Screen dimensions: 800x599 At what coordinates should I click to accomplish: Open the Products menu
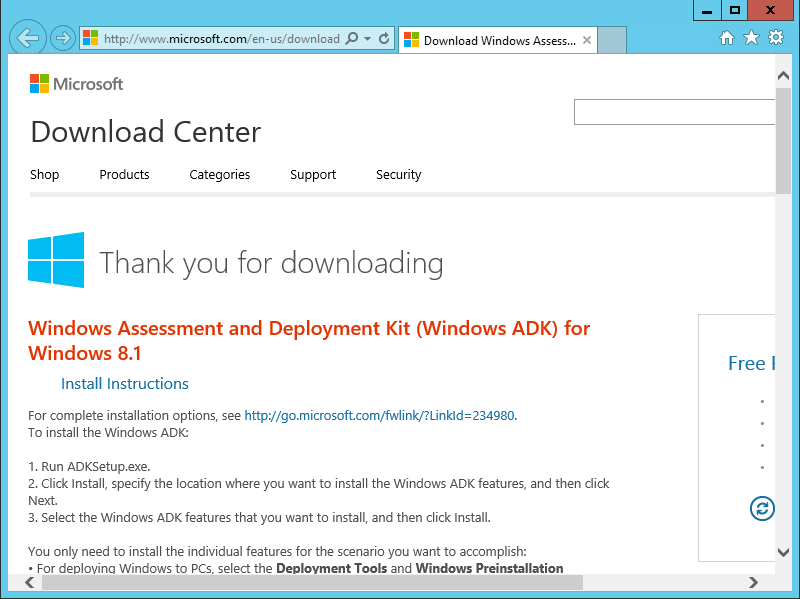click(124, 174)
